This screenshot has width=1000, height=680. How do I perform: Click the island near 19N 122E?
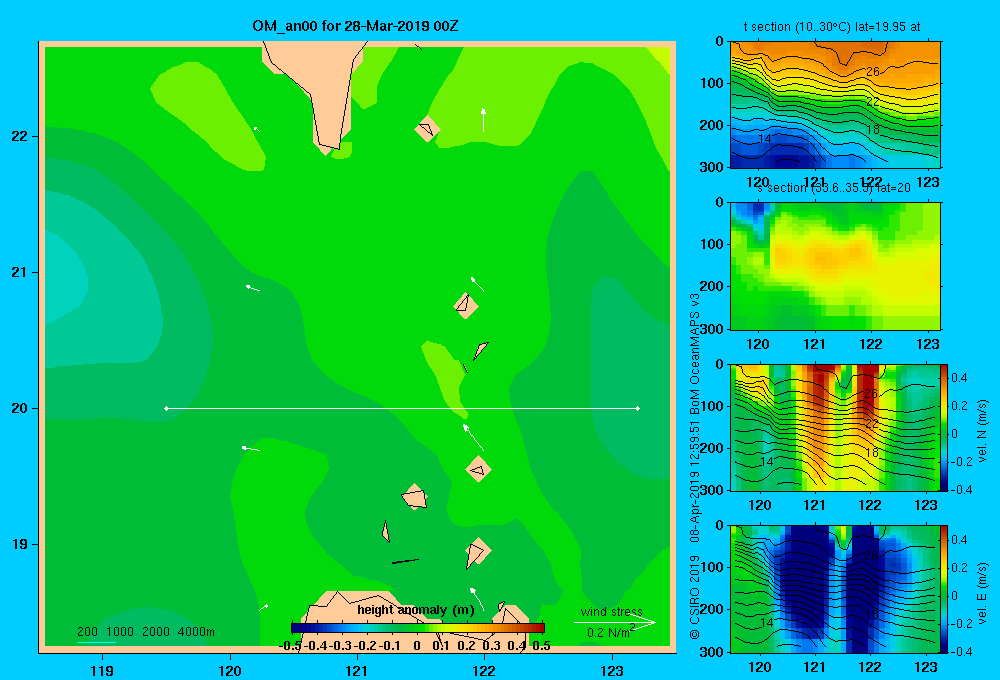477,553
